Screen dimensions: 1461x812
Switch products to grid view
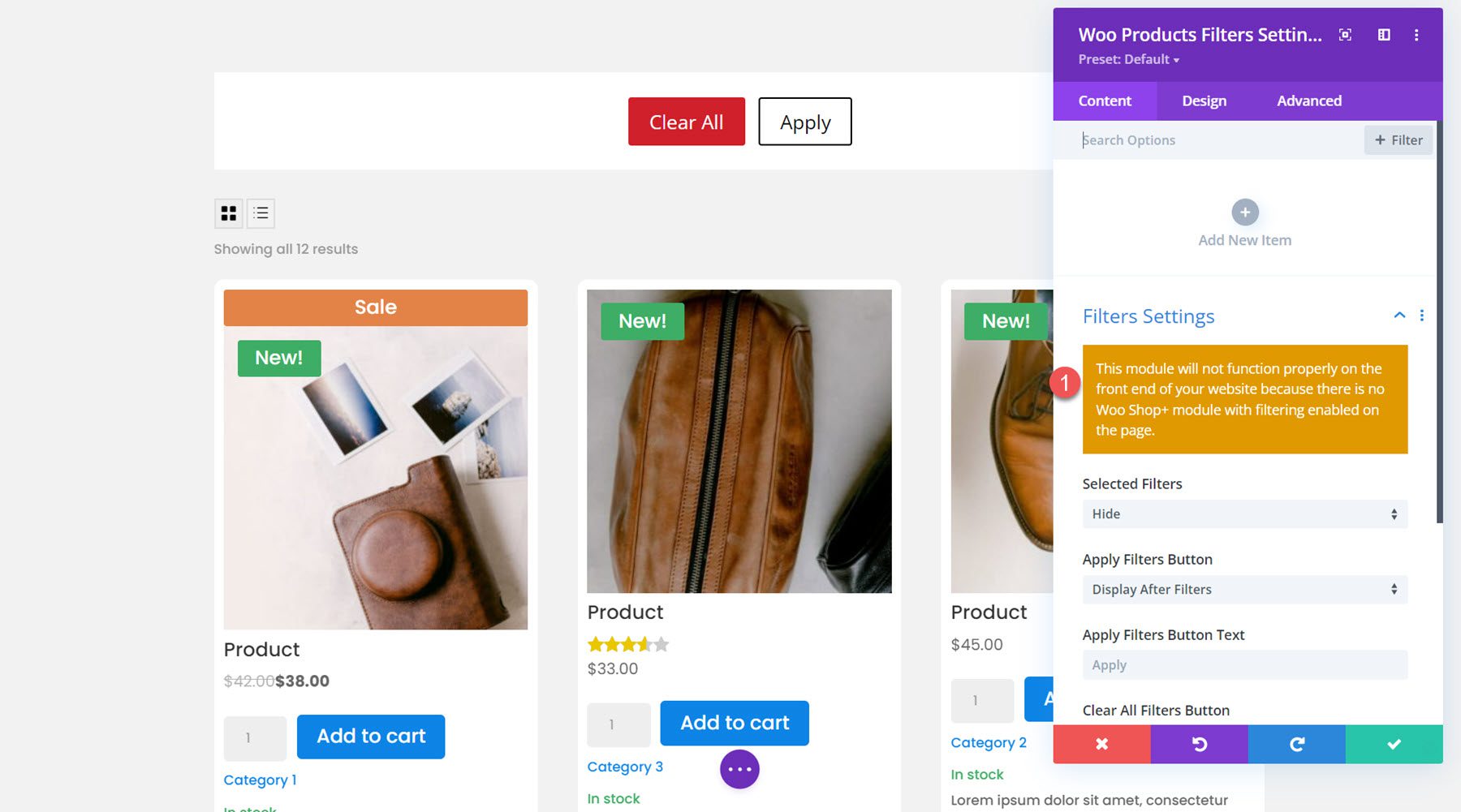click(x=228, y=213)
